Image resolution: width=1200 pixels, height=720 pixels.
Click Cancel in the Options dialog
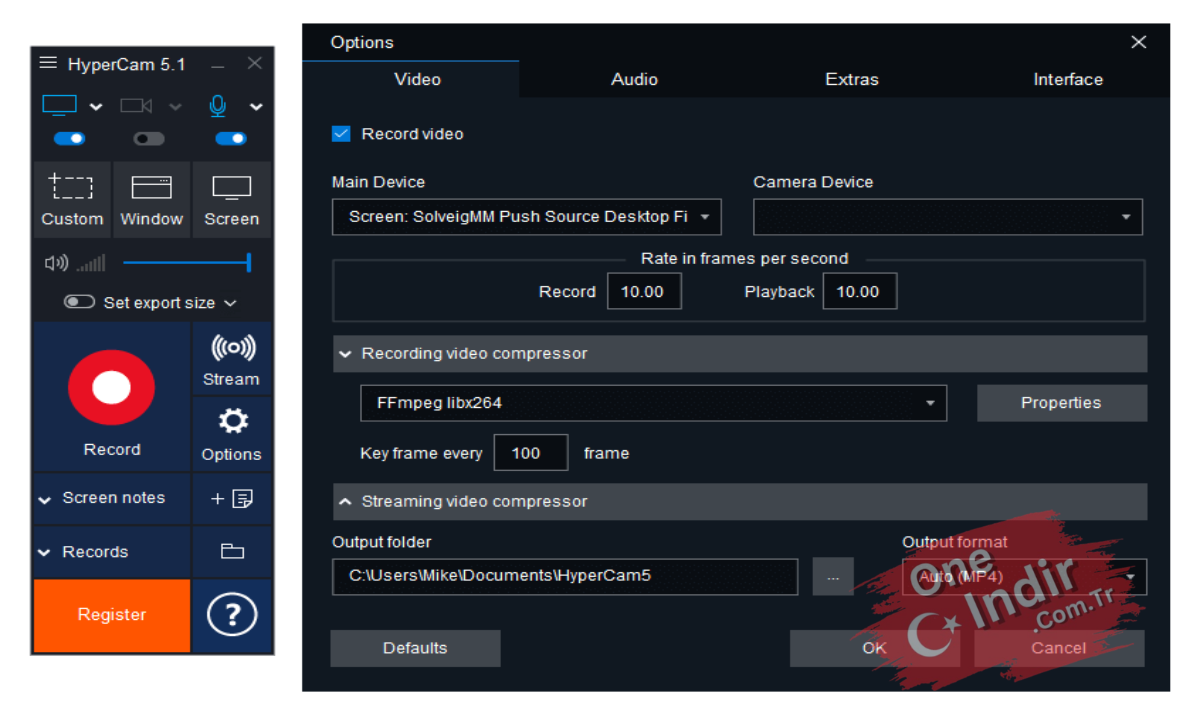[x=1059, y=648]
